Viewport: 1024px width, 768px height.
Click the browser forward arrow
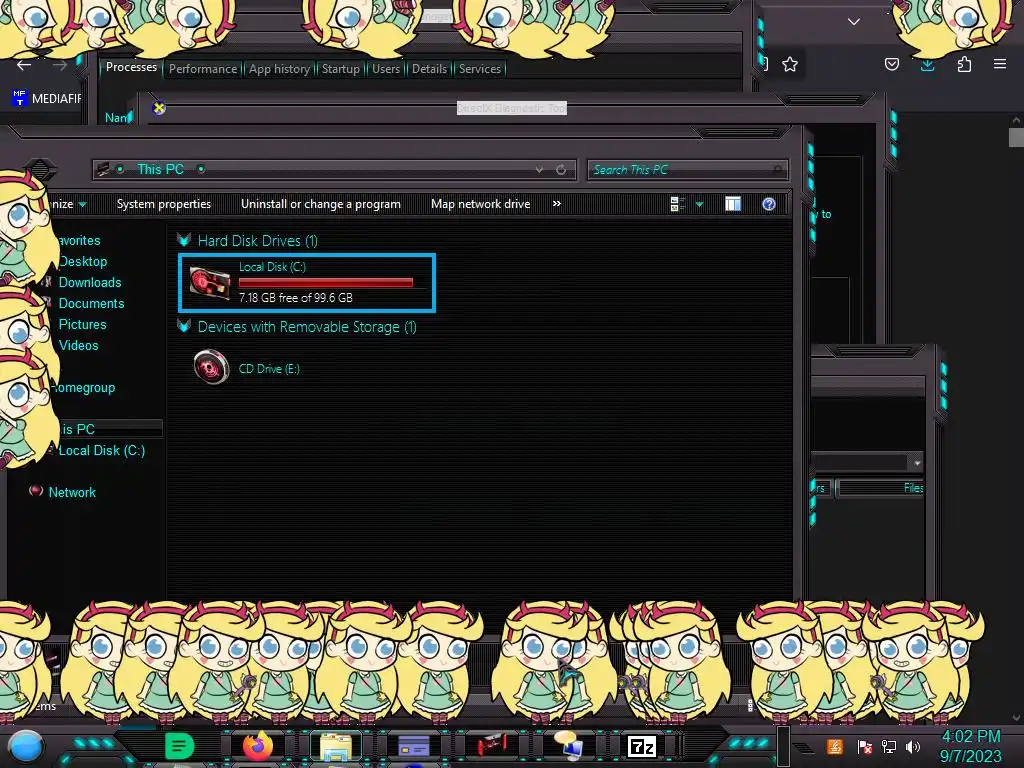(x=59, y=65)
